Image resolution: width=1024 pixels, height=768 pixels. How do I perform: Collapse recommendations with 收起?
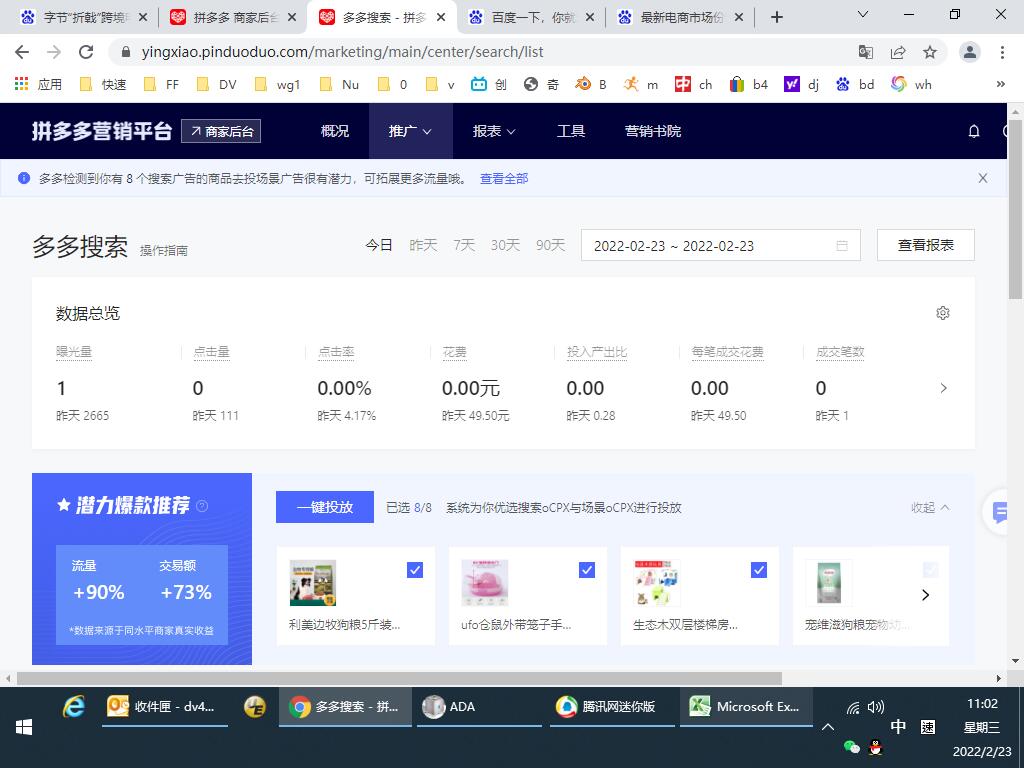pos(930,507)
